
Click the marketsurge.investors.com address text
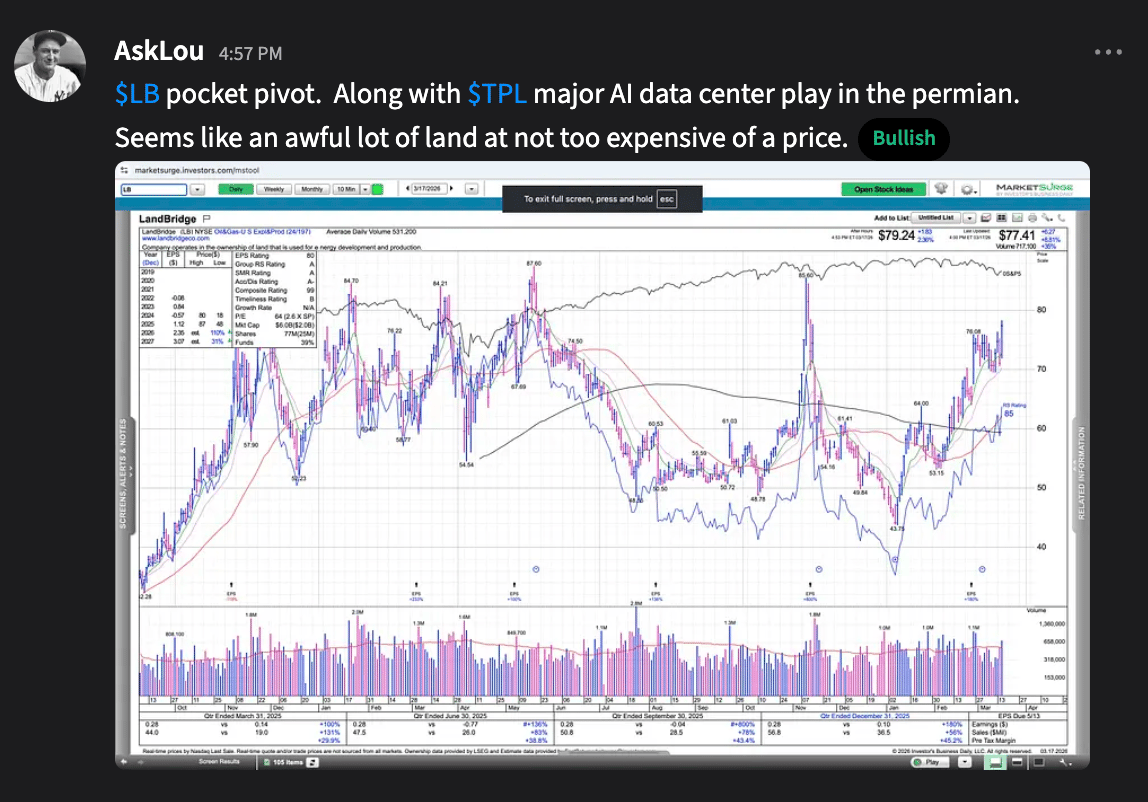click(196, 170)
